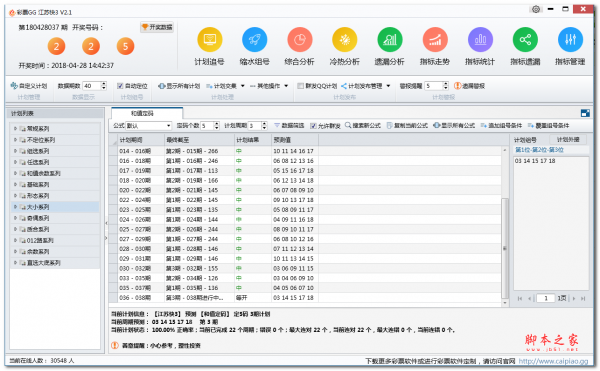600x371 pixels.
Task: Select the 奇偶系列 tree item
Action: click(x=55, y=218)
